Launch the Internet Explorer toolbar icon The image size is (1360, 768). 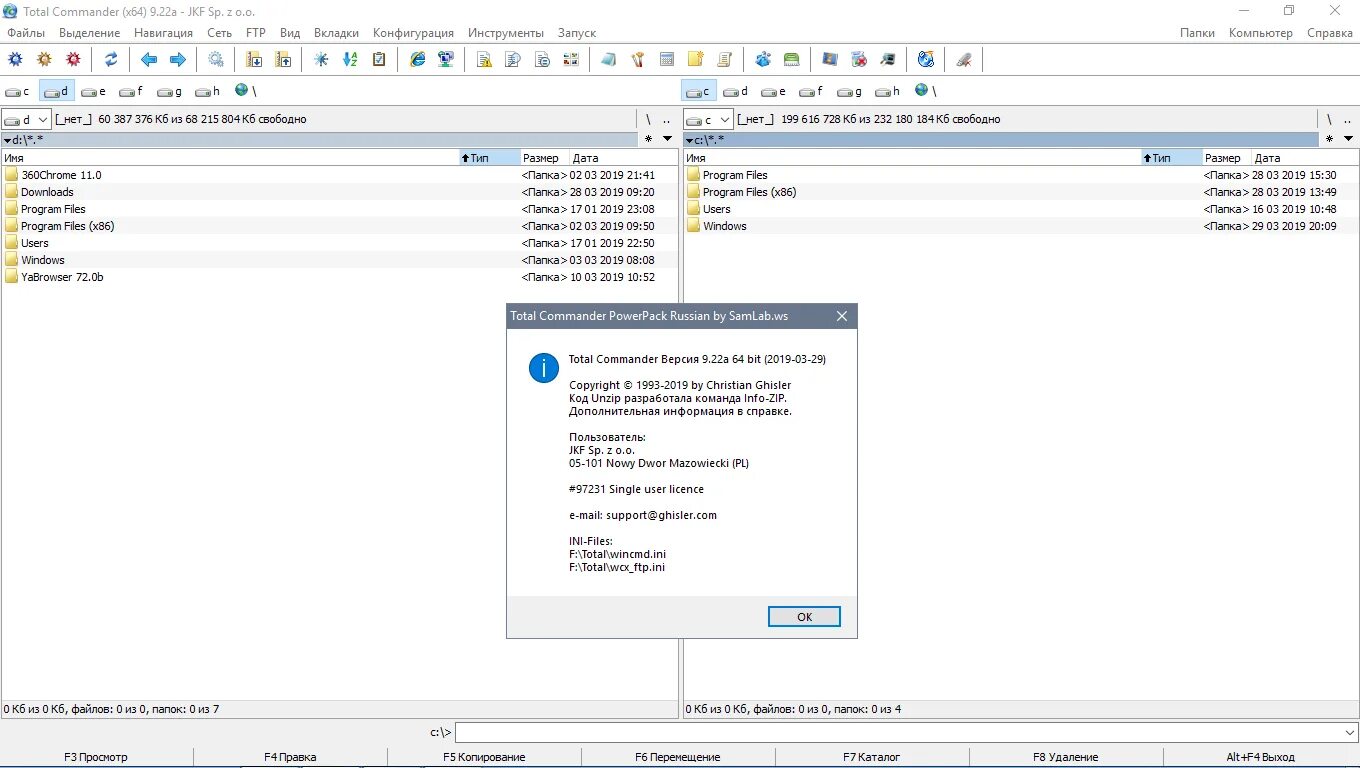(418, 59)
